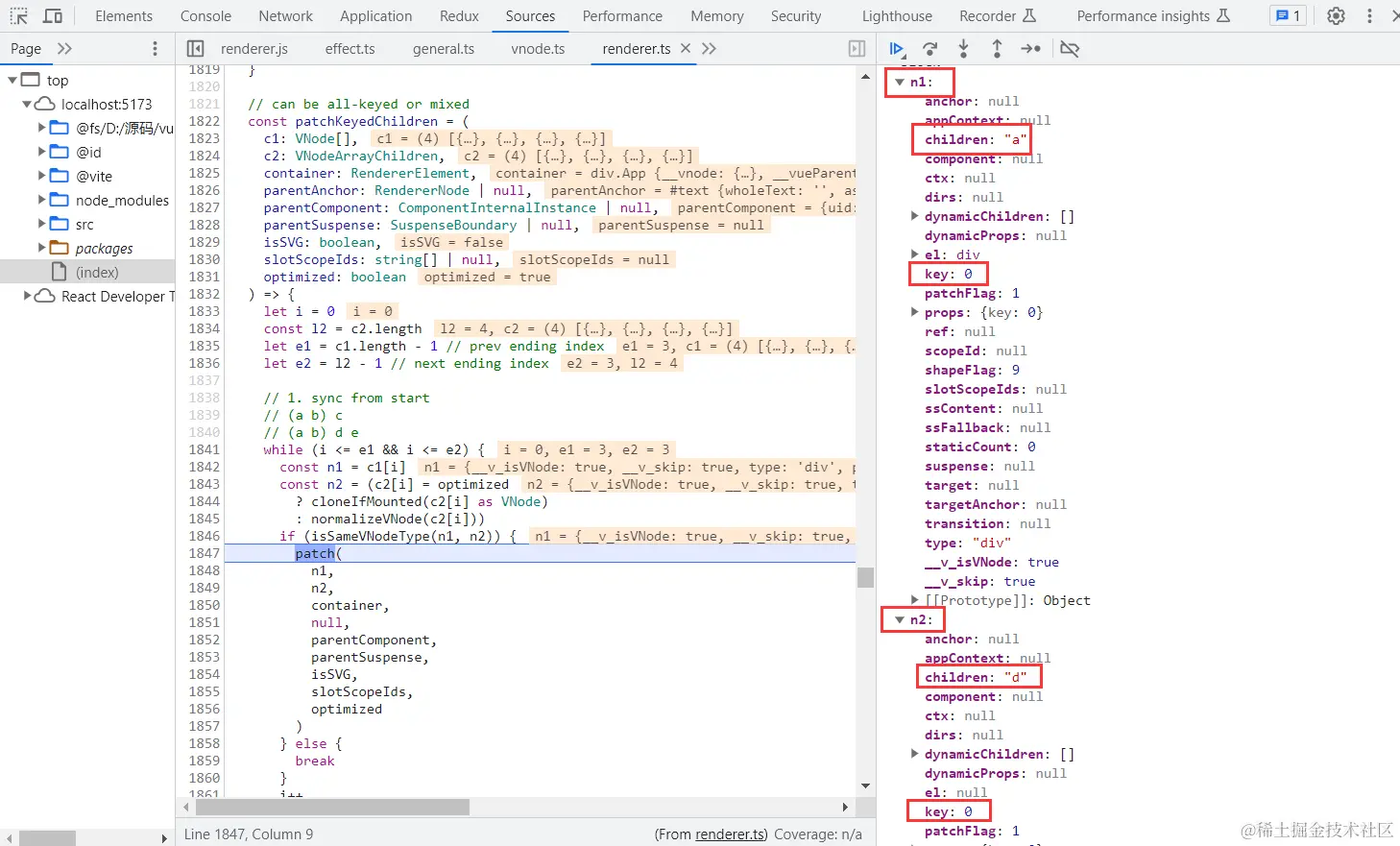Open the DevTools three-dot customize menu
The height and width of the screenshot is (846, 1400).
pos(1369,16)
